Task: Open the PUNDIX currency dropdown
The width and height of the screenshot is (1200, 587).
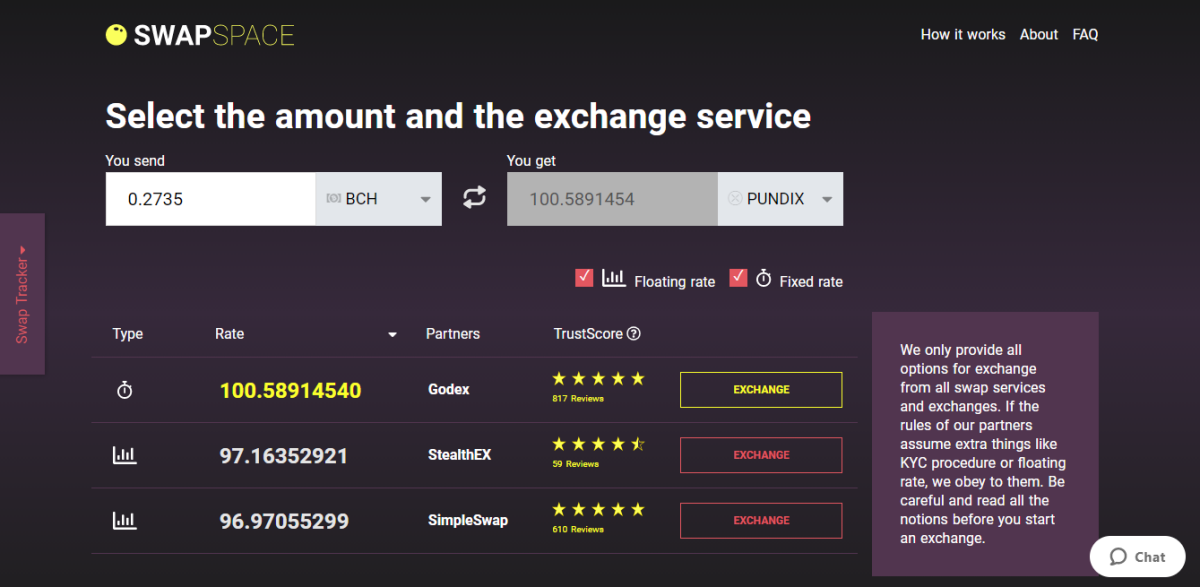Action: [x=827, y=198]
